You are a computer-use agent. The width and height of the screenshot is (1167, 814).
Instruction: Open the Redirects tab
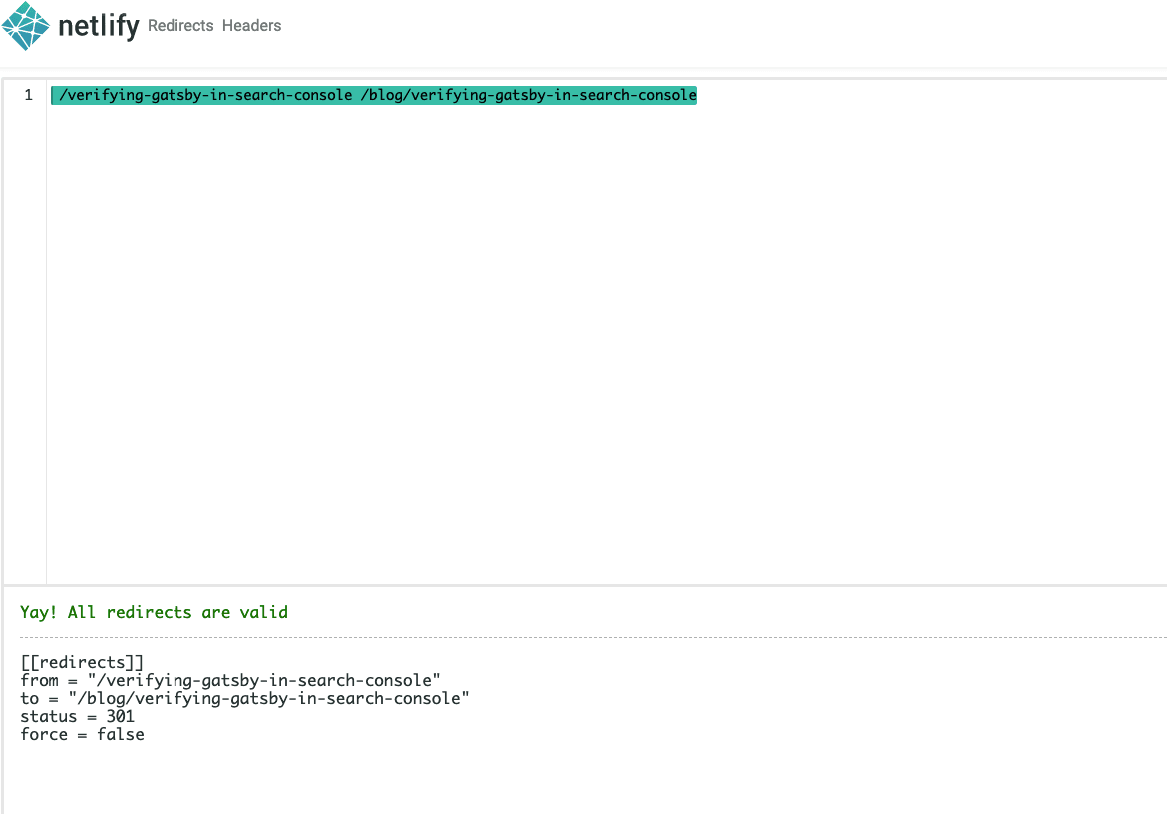click(x=180, y=26)
